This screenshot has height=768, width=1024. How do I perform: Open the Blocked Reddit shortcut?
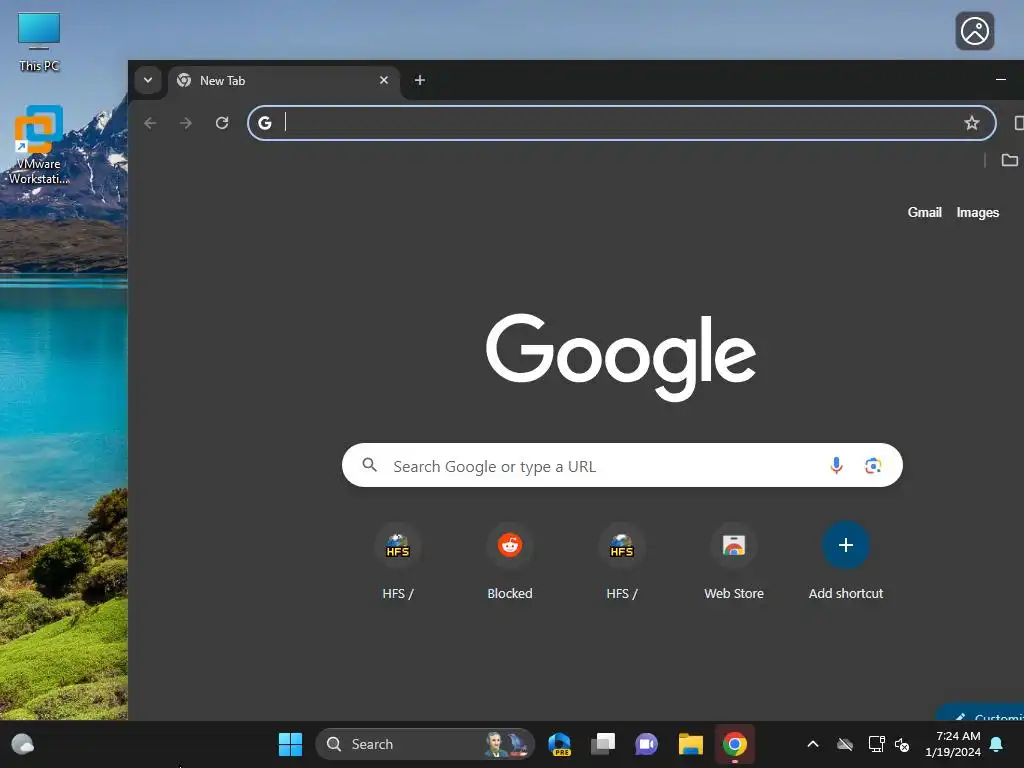click(x=510, y=562)
